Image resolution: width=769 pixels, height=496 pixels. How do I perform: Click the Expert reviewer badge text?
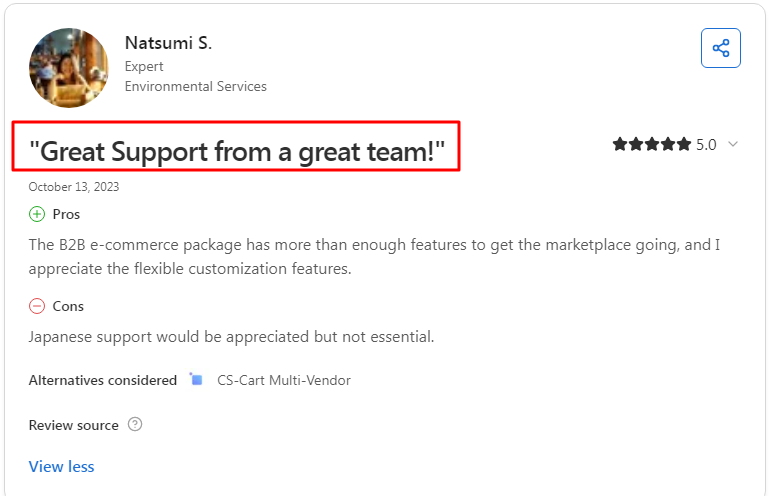[144, 66]
